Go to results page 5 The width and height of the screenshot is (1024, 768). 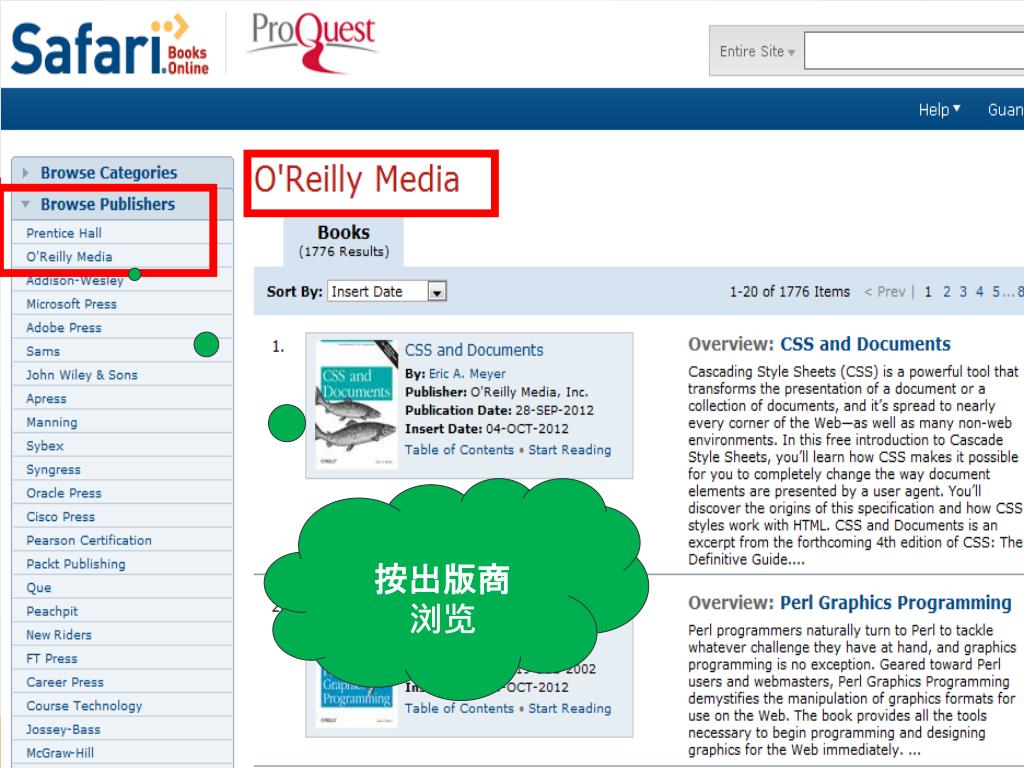[997, 292]
